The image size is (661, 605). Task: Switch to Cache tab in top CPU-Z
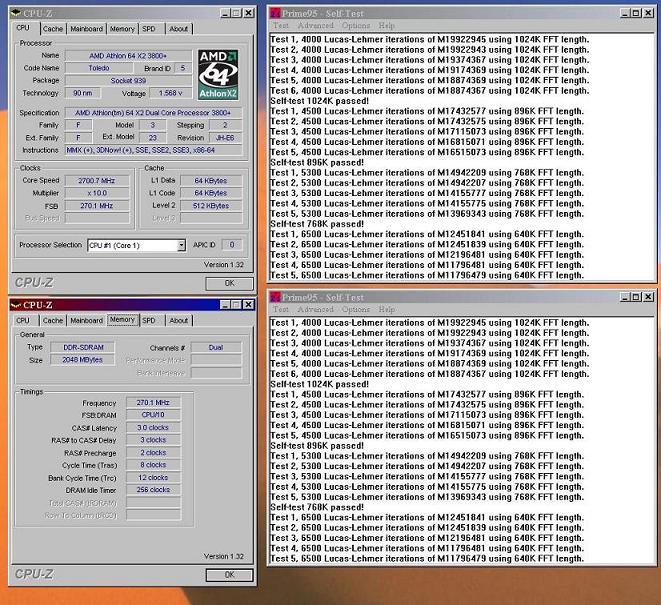click(53, 29)
